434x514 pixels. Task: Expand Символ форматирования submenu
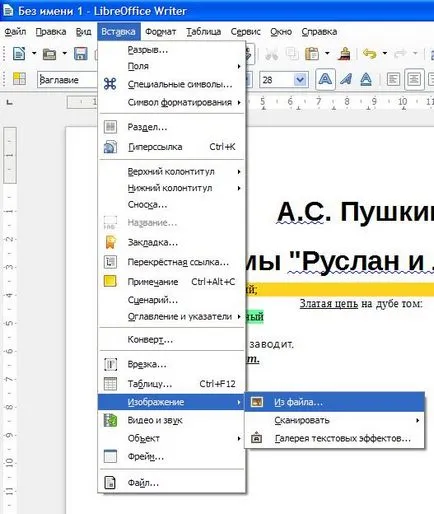[172, 102]
